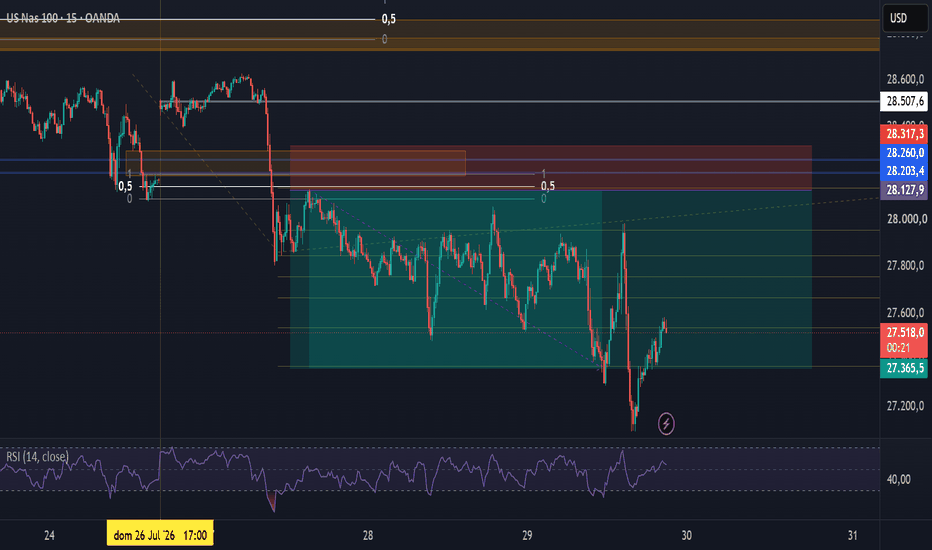Click the 28.600,0 price axis value
This screenshot has height=550, width=932.
(x=905, y=79)
